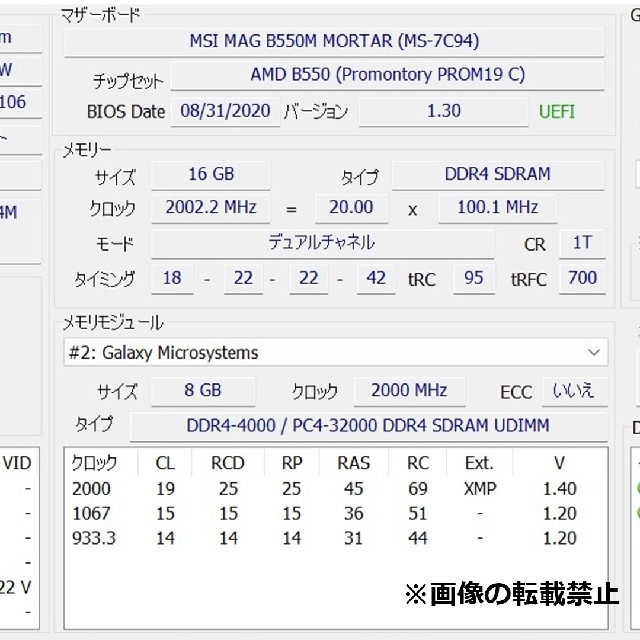The height and width of the screenshot is (640, 640).
Task: Click the 100.1 MHz base clock
Action: (x=498, y=208)
